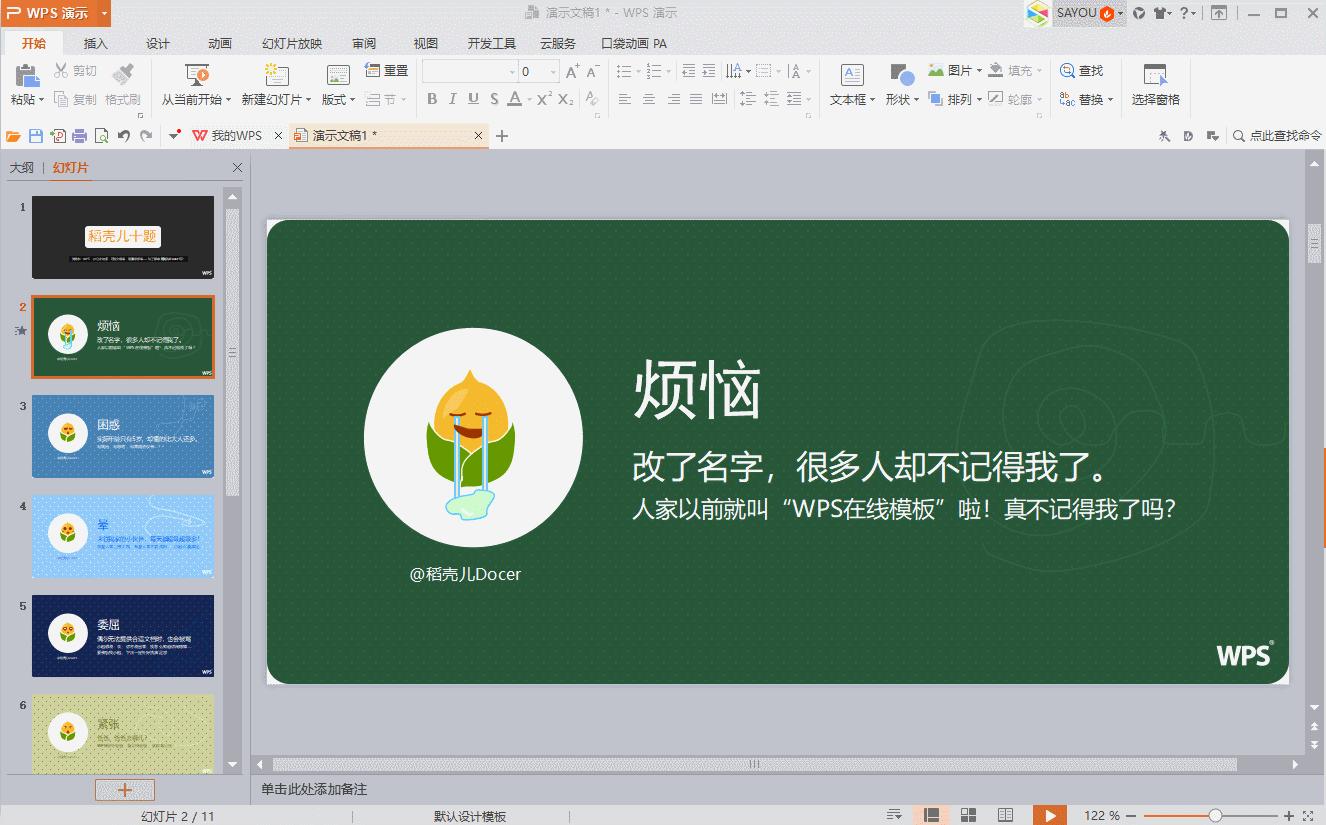Toggle italic formatting
The height and width of the screenshot is (825, 1326).
coord(452,99)
